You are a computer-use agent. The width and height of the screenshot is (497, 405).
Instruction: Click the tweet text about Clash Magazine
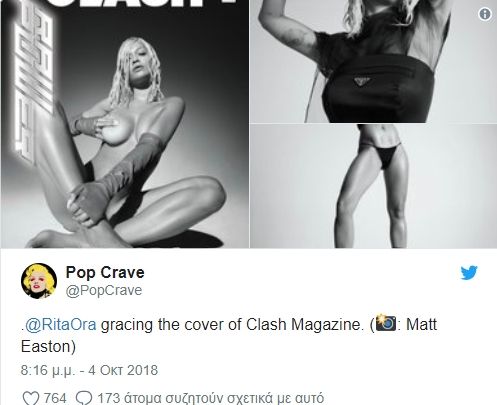[229, 335]
